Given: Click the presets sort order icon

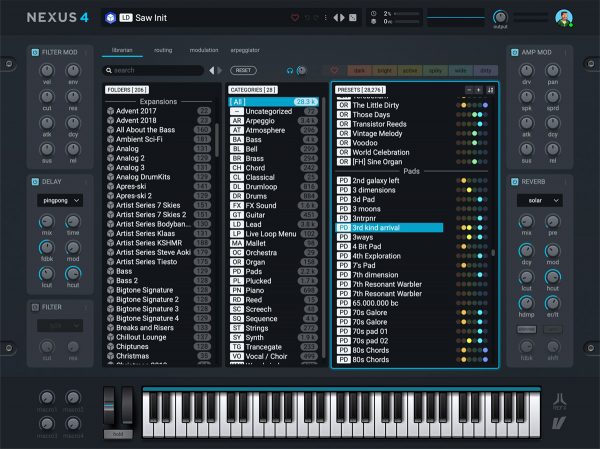Looking at the screenshot, I should click(492, 90).
